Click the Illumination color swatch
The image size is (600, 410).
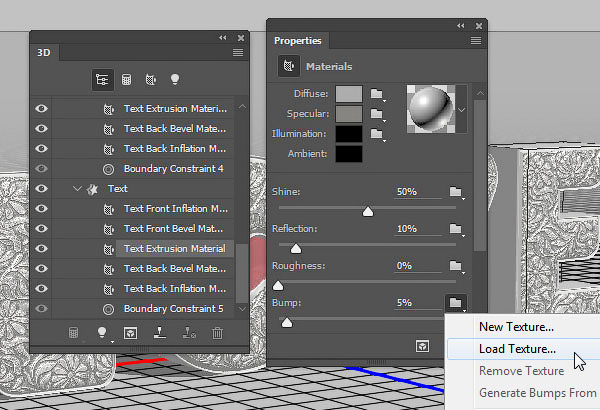pyautogui.click(x=349, y=134)
